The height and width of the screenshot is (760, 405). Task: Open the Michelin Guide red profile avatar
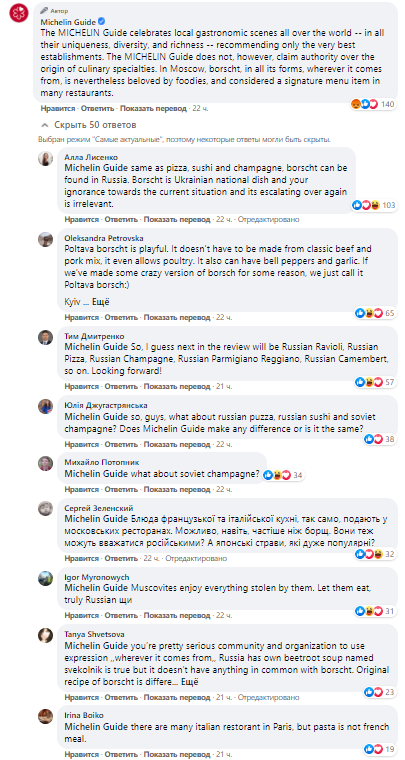click(17, 12)
